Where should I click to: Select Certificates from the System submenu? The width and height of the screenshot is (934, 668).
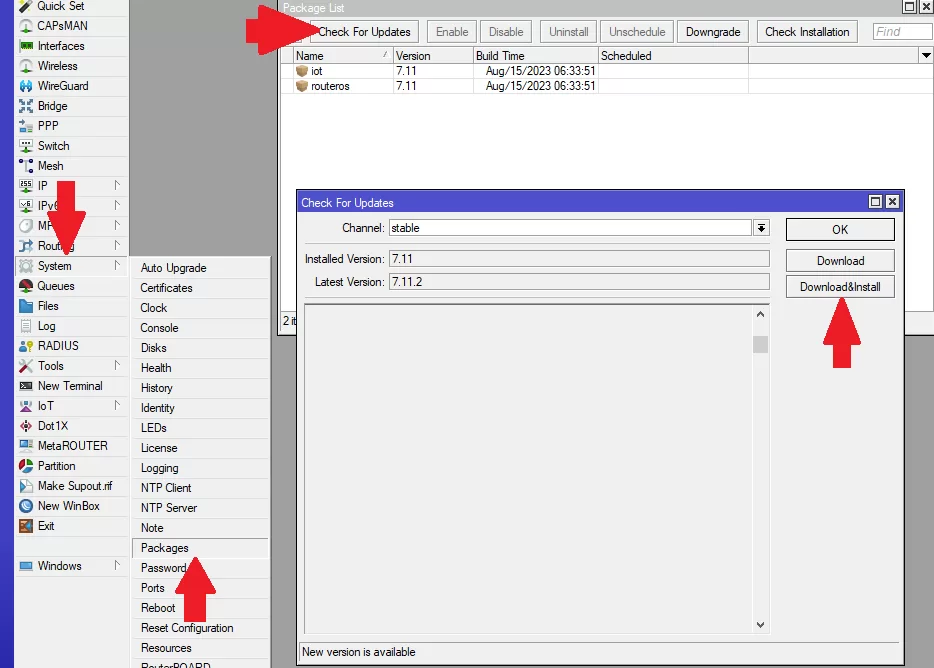200,288
